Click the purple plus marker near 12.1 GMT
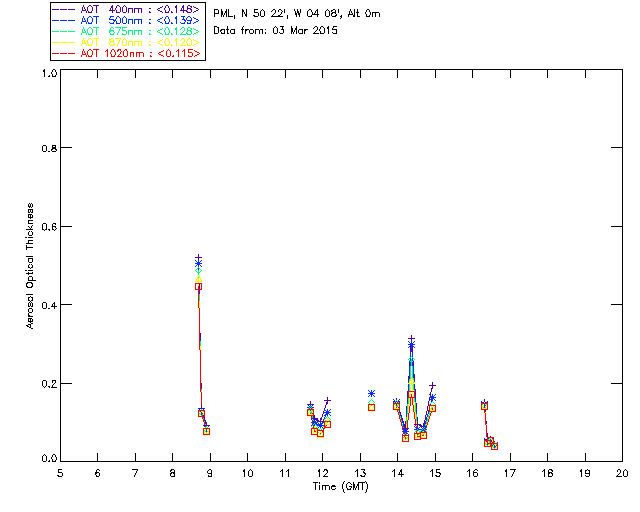The width and height of the screenshot is (640, 512). click(x=327, y=400)
